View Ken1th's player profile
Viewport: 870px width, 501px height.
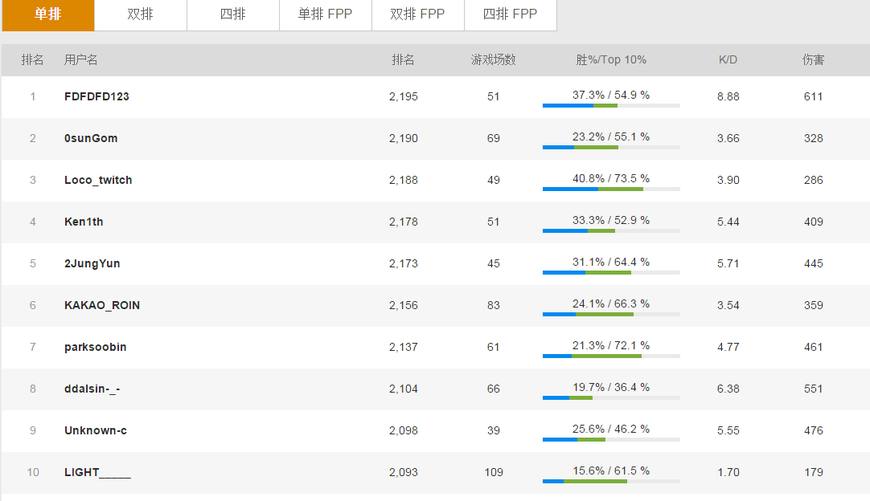click(83, 222)
